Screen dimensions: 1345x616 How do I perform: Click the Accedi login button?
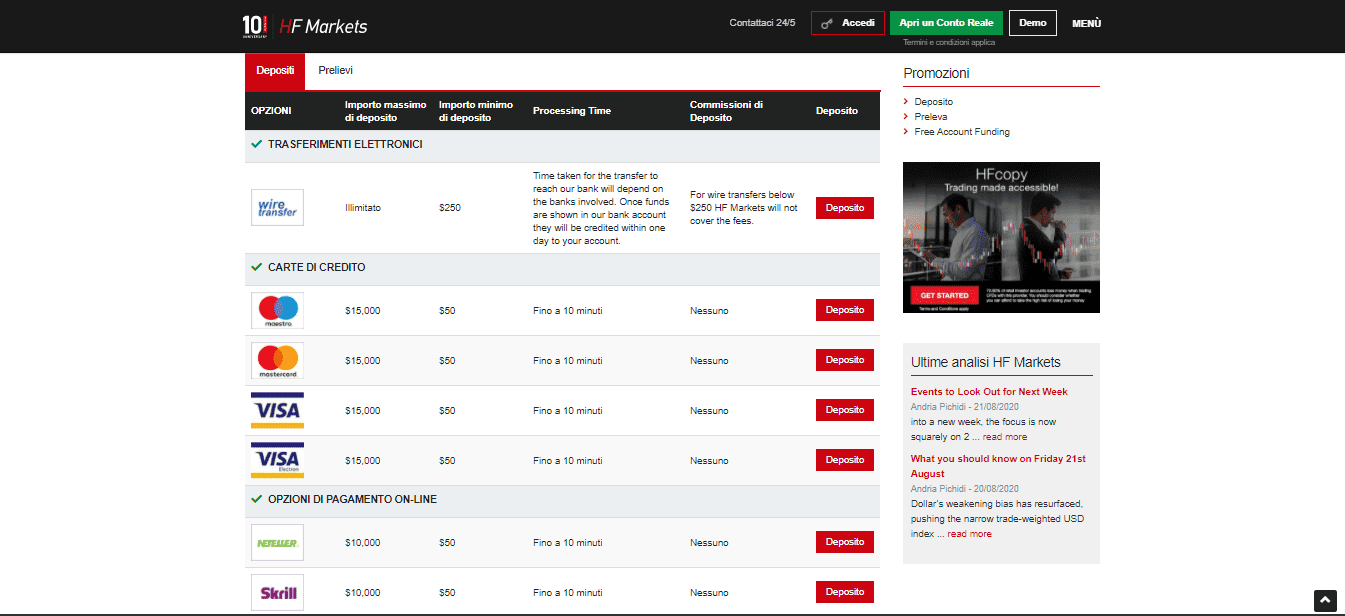848,23
